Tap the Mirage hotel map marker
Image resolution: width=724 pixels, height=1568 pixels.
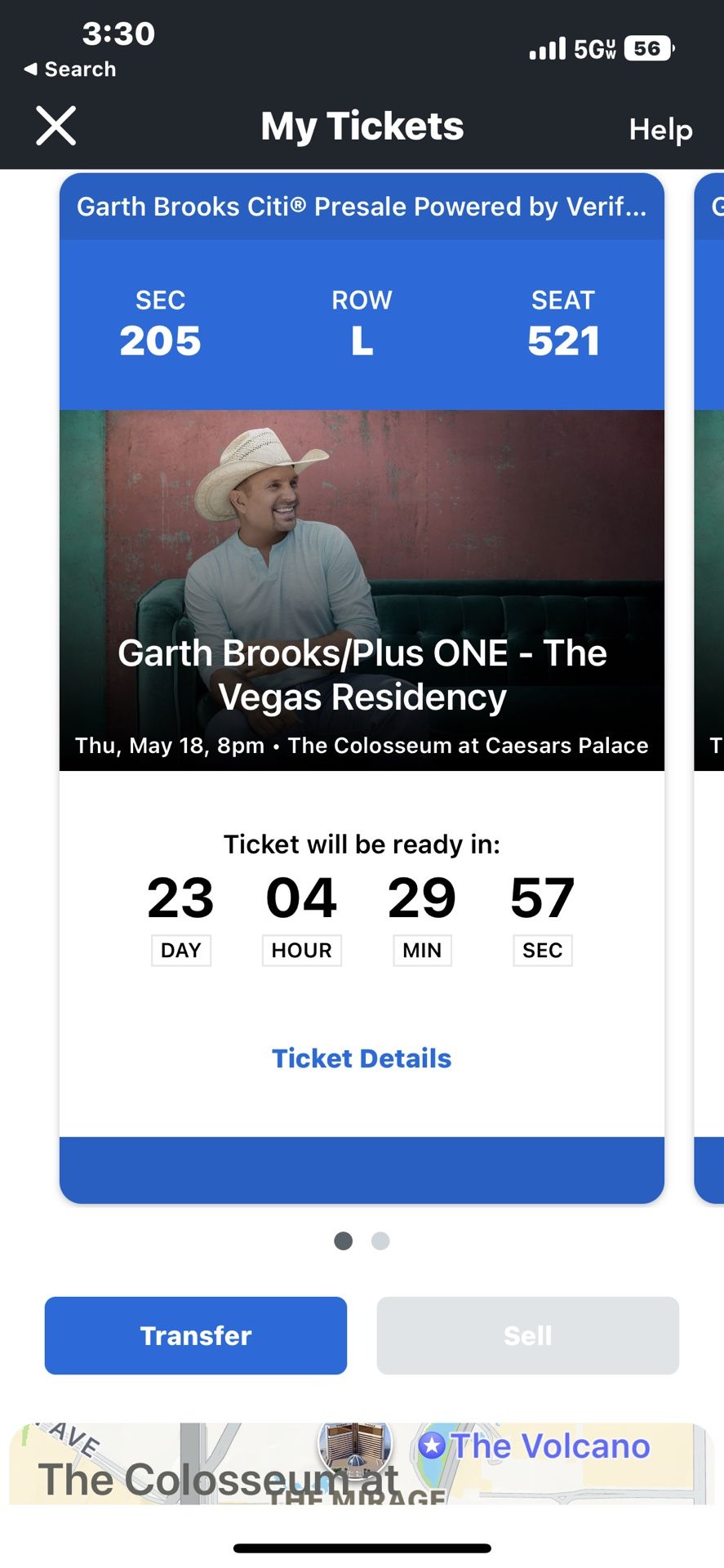click(x=355, y=1445)
